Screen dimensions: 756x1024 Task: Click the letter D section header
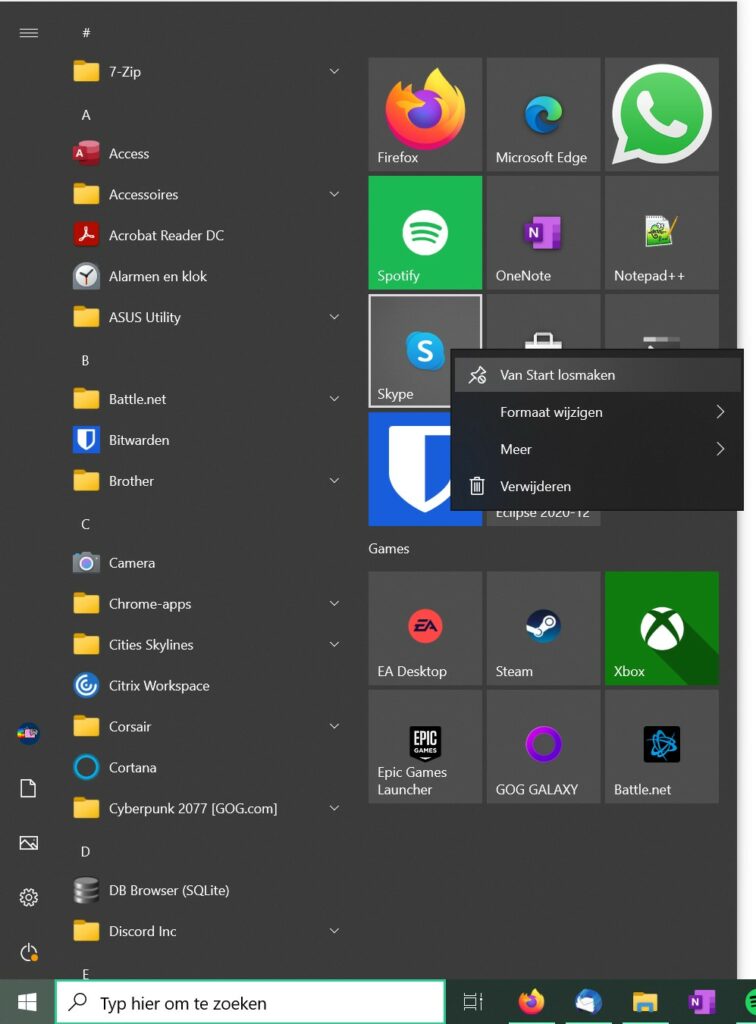pos(86,852)
